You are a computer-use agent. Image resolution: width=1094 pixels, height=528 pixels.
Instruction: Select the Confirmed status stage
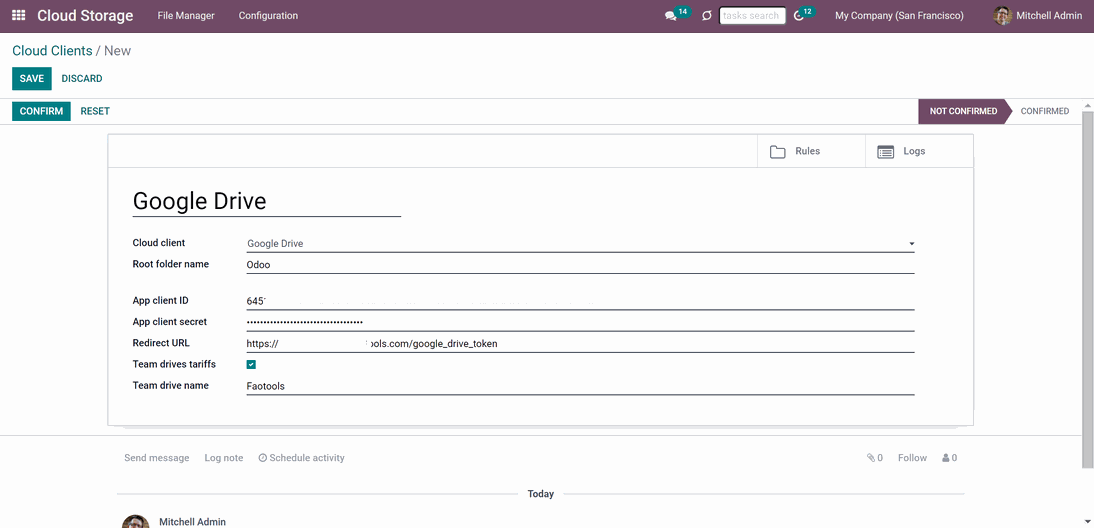1044,111
